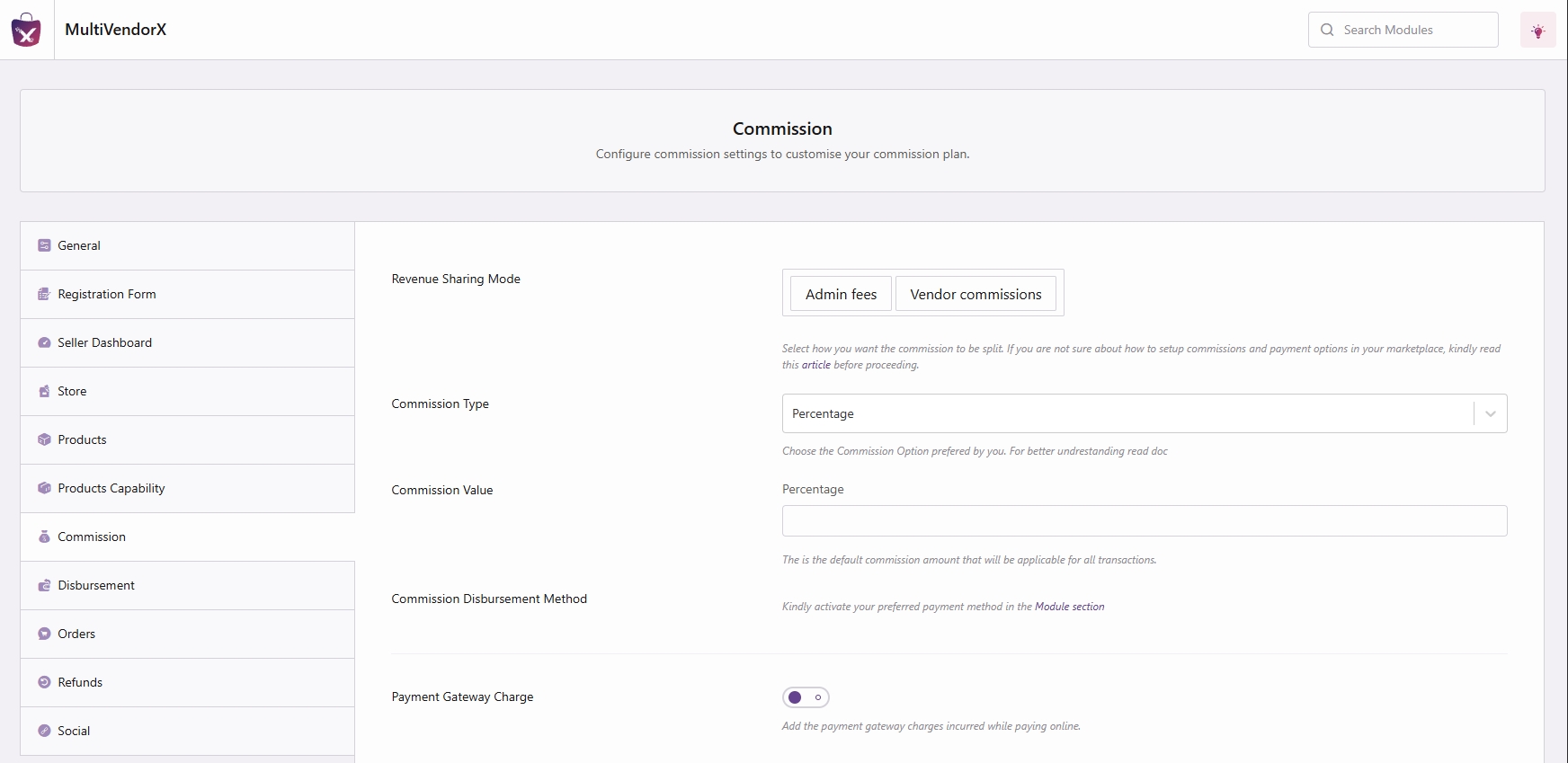Image resolution: width=1568 pixels, height=763 pixels.
Task: Click the Registration Form sidebar icon
Action: coord(44,294)
